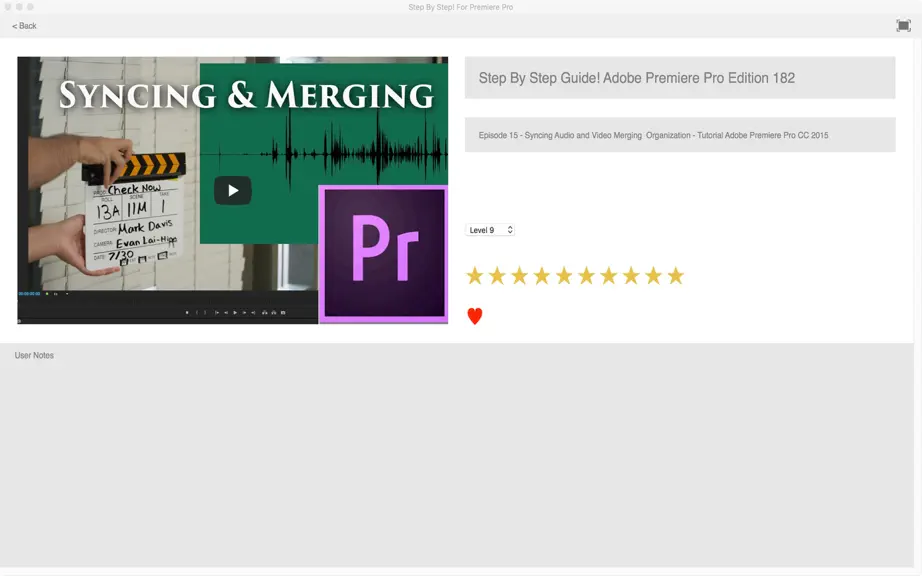Open the Level 9 dropdown
The width and height of the screenshot is (922, 576).
(490, 230)
